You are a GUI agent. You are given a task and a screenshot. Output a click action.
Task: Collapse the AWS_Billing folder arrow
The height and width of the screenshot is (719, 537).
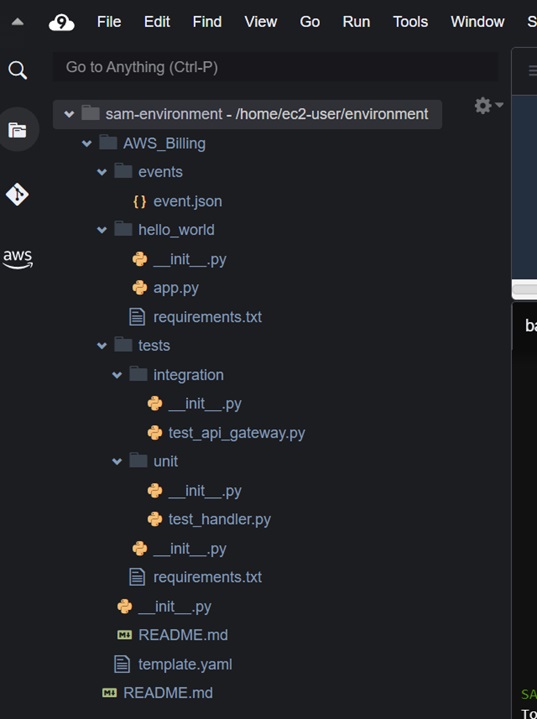[x=87, y=144]
